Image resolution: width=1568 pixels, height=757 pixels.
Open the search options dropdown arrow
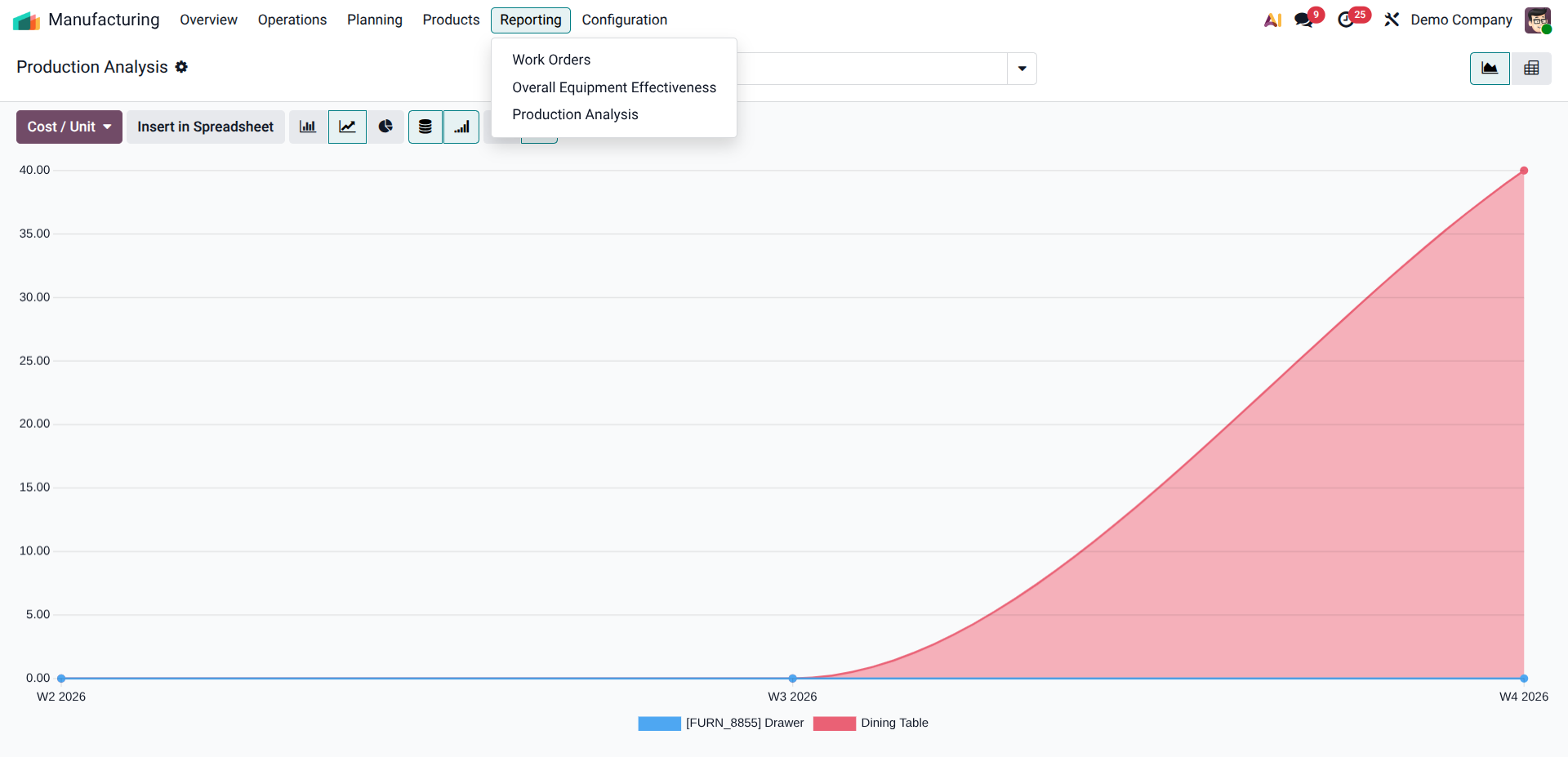point(1022,69)
